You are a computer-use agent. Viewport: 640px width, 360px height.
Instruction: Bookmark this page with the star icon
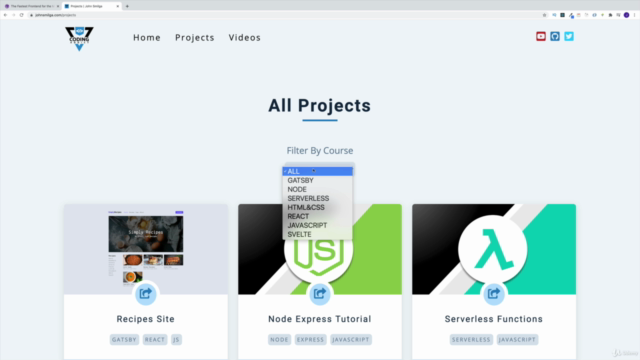click(x=544, y=15)
